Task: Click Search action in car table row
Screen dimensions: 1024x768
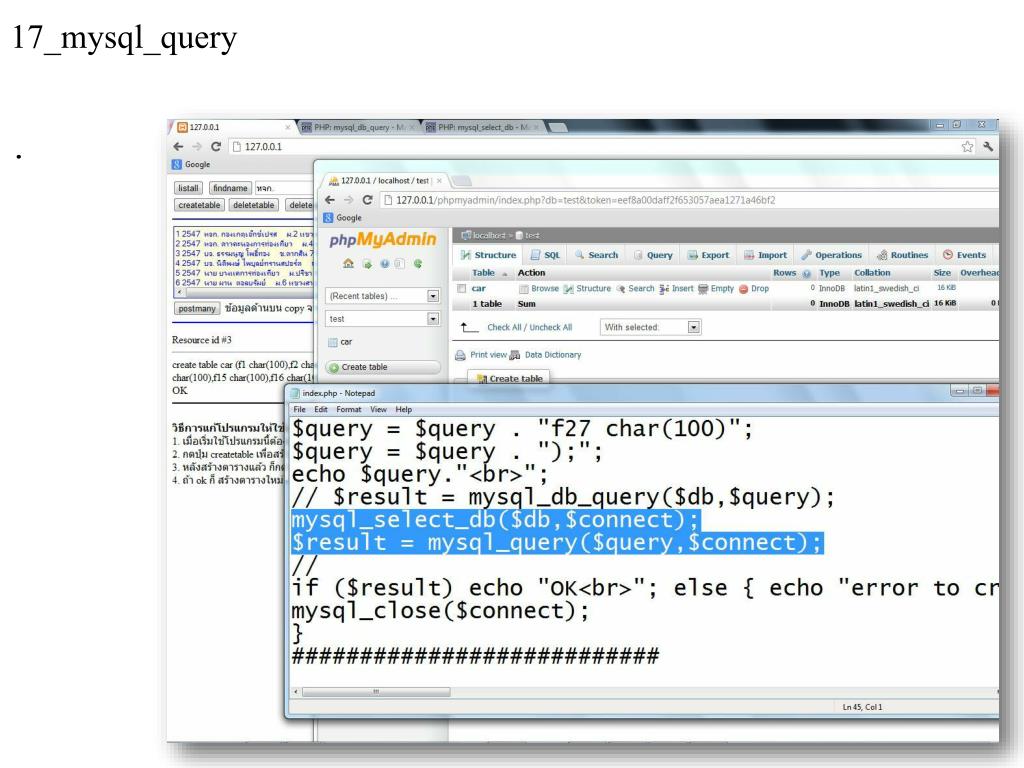Action: pos(635,289)
